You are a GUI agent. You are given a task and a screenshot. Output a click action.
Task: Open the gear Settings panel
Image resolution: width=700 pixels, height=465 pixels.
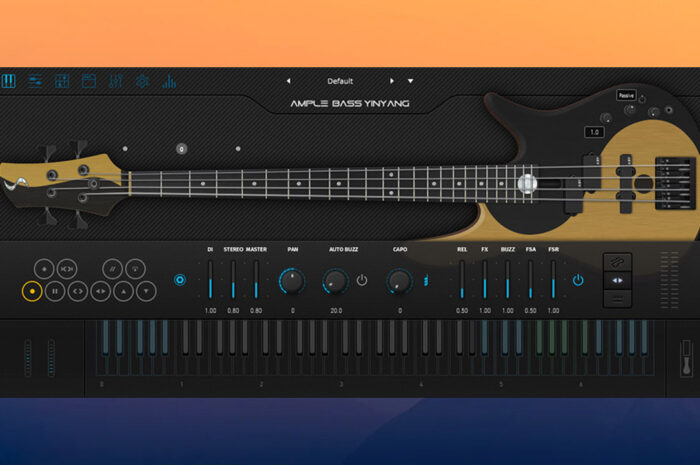[142, 81]
